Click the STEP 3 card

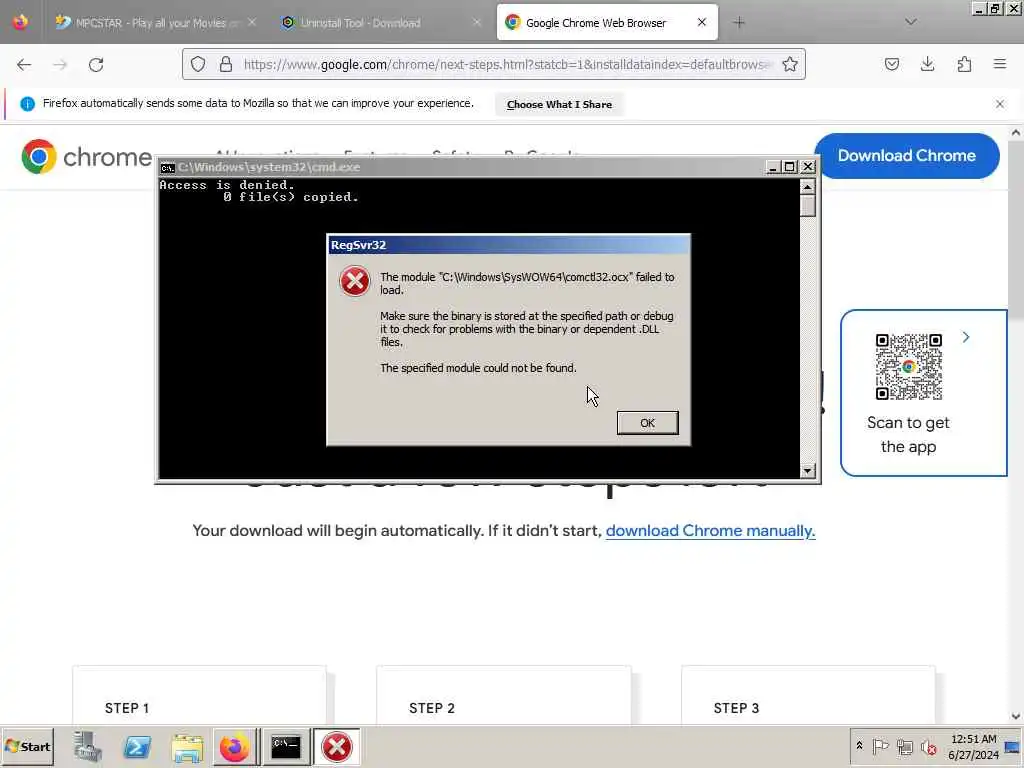(808, 696)
